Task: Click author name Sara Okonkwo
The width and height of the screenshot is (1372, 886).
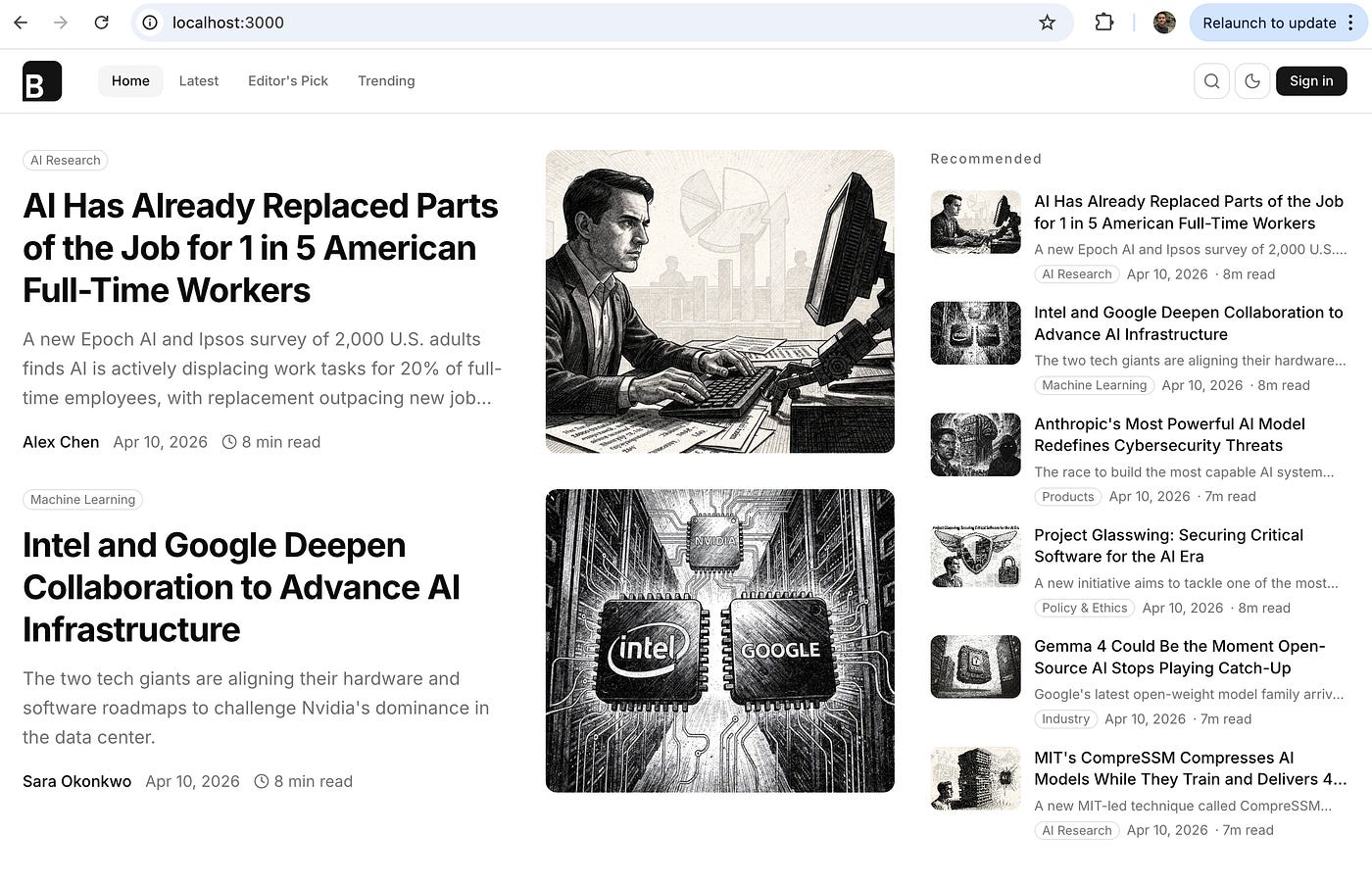Action: pyautogui.click(x=76, y=781)
